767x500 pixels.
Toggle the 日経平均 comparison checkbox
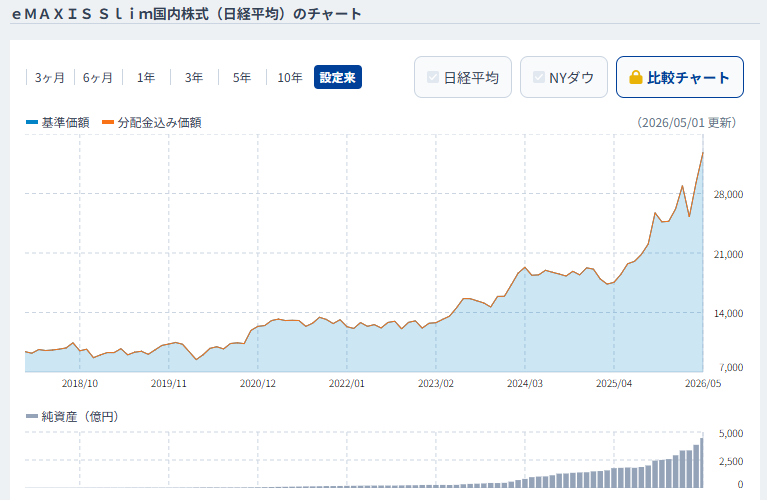pyautogui.click(x=432, y=77)
